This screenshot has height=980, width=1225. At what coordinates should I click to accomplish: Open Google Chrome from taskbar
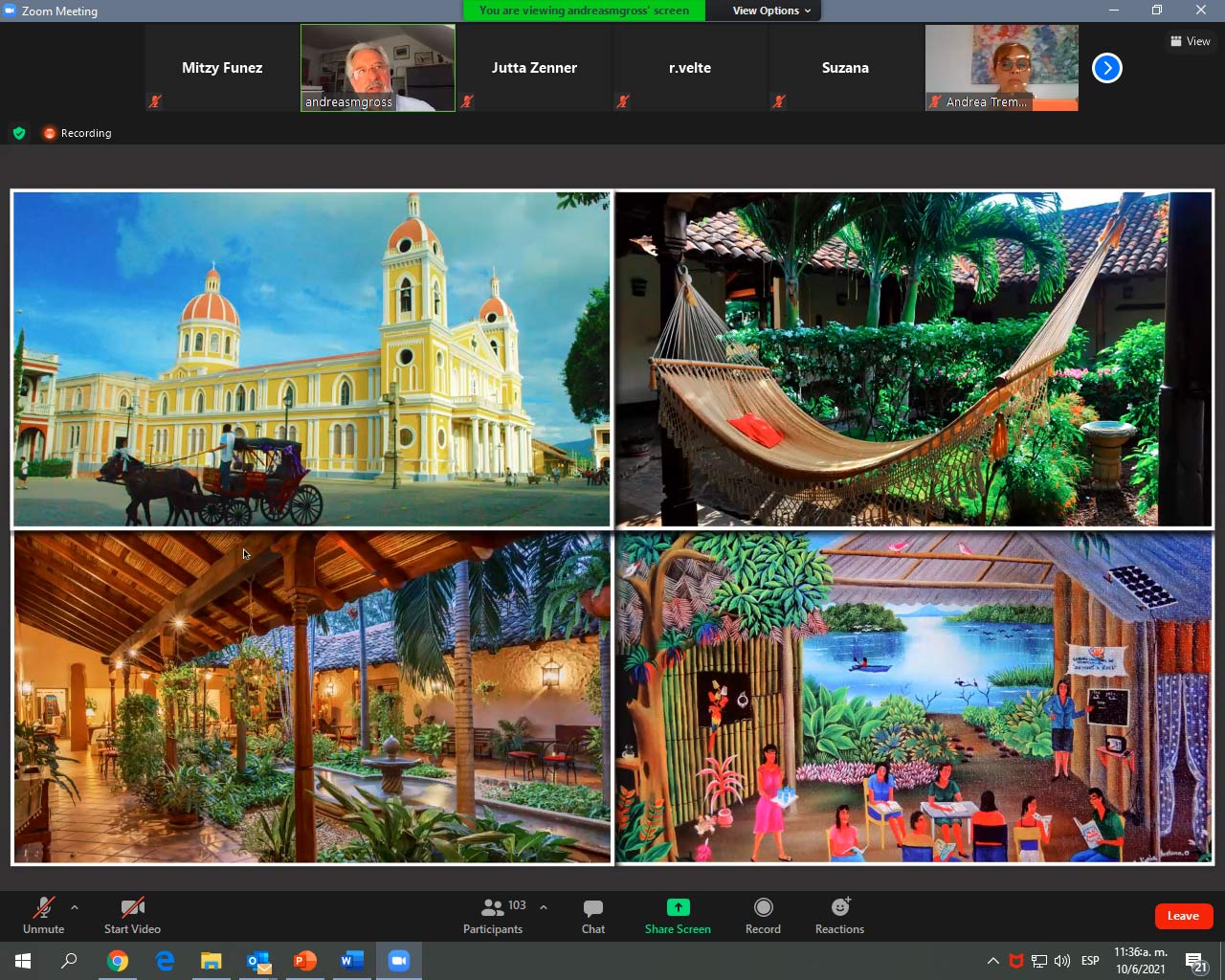click(x=118, y=961)
